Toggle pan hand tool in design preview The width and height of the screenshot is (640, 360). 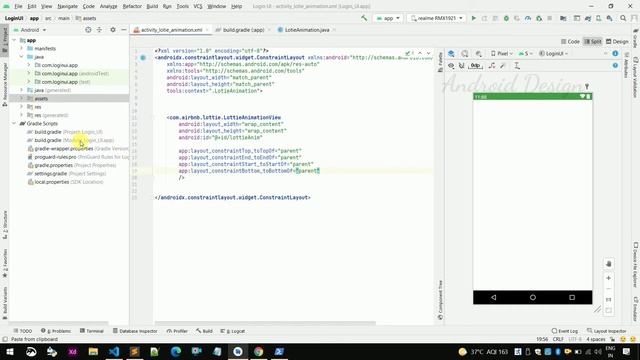(609, 264)
